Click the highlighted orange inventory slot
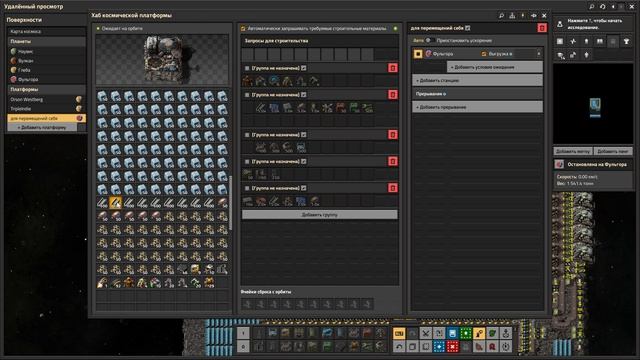640x360 pixels. [x=115, y=202]
